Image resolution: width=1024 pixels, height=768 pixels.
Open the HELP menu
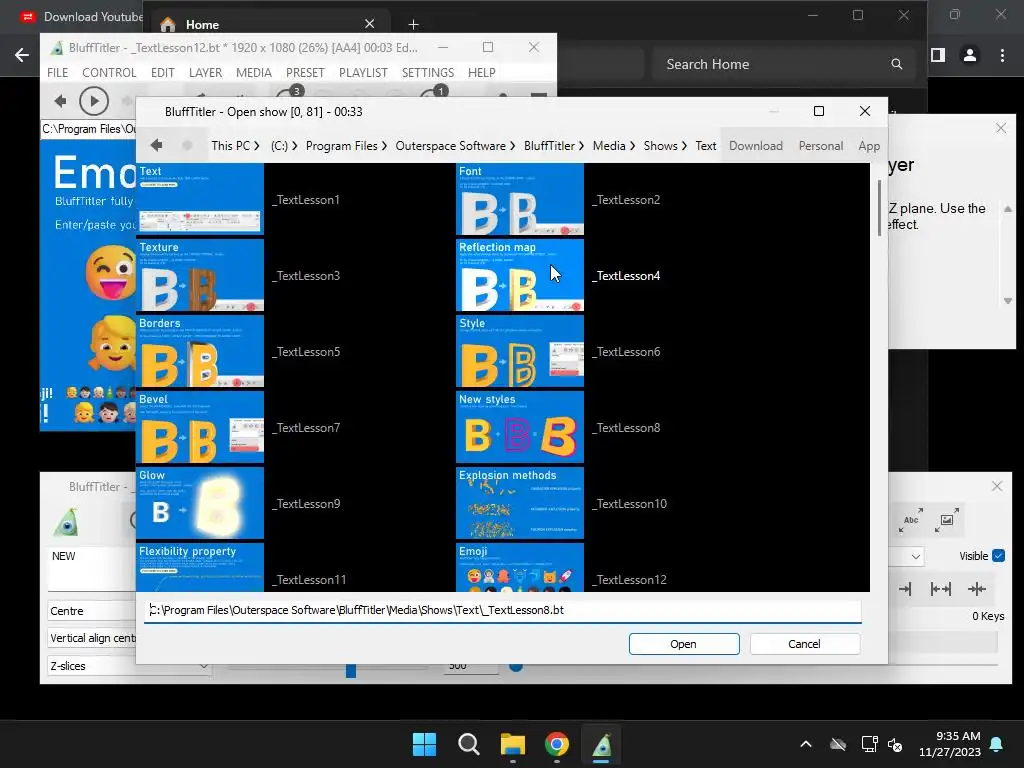pyautogui.click(x=481, y=72)
